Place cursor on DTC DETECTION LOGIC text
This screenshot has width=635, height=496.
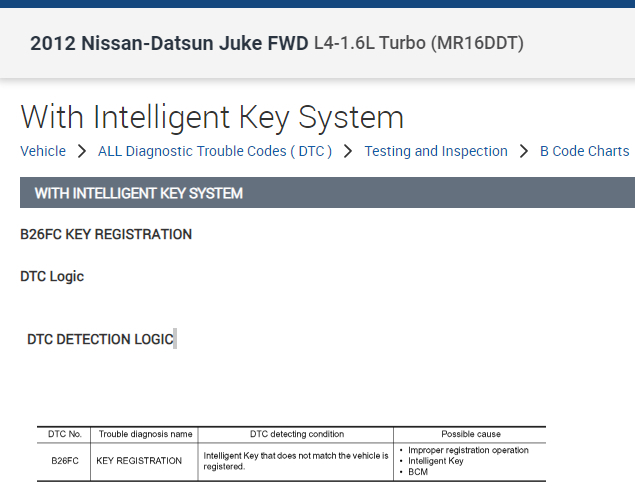click(100, 339)
